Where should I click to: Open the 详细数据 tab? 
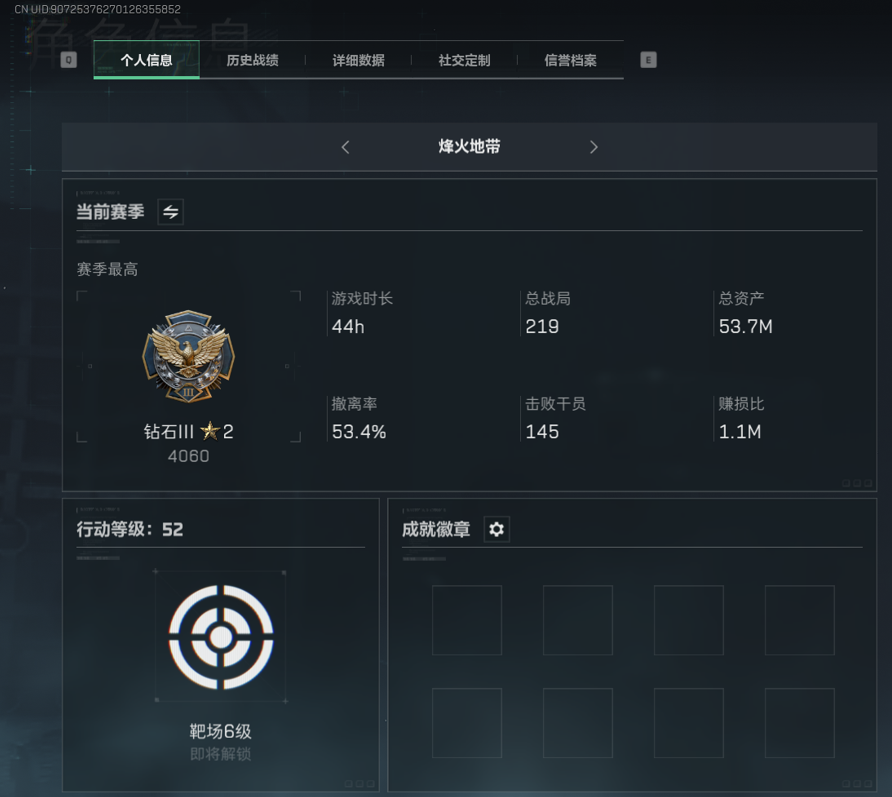(358, 60)
